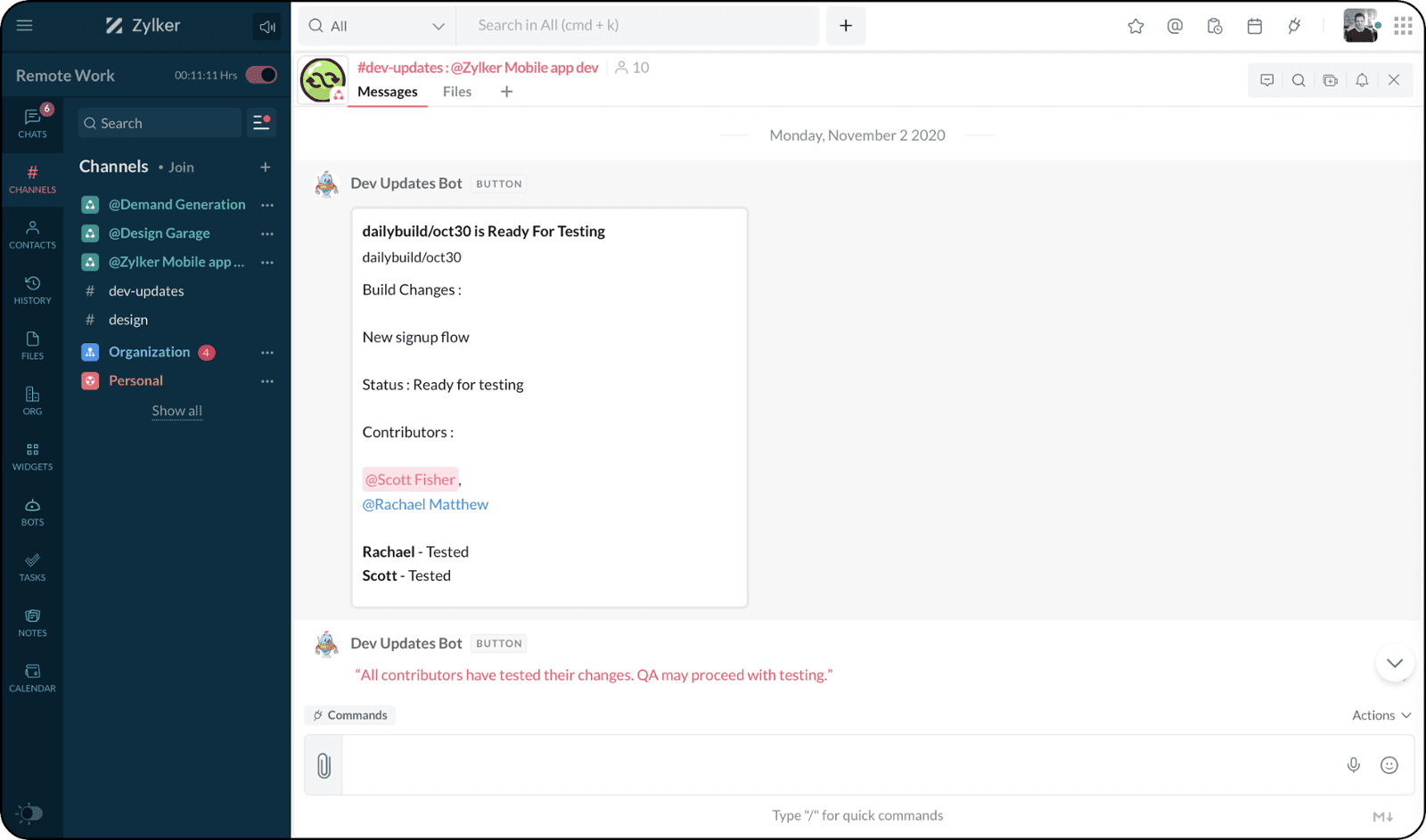The image size is (1426, 840).
Task: Click the Commands button
Action: (350, 715)
